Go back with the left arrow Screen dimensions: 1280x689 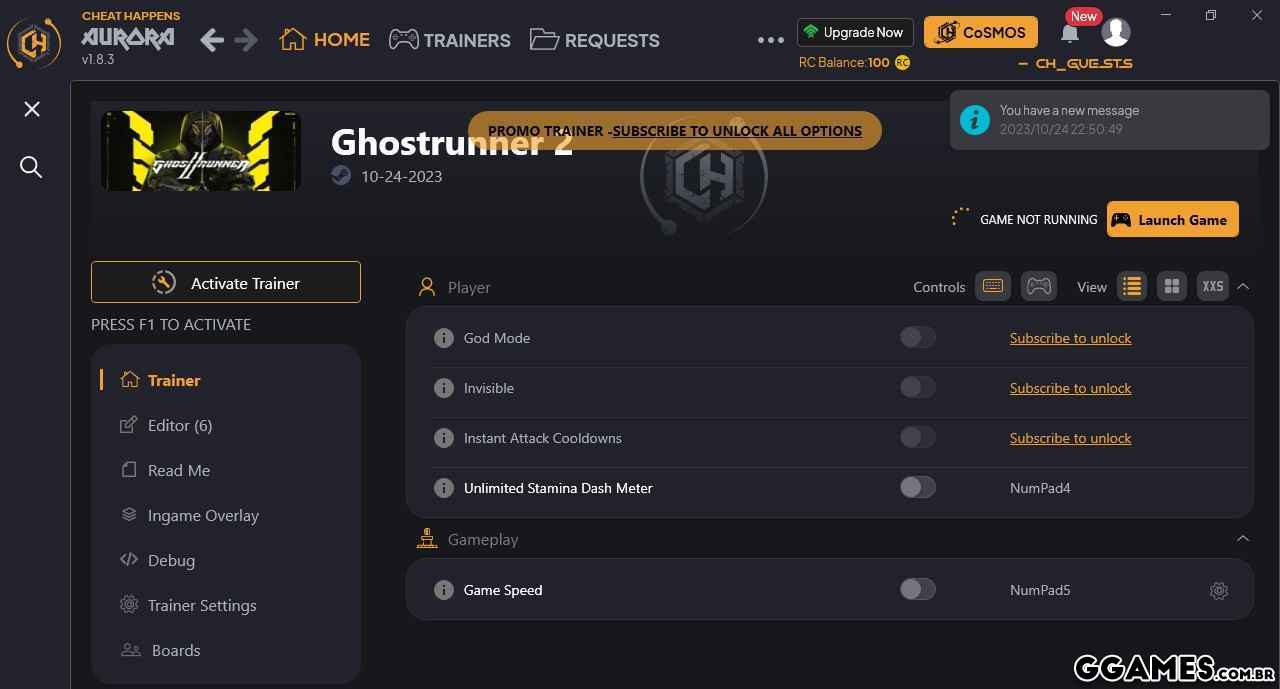click(211, 40)
